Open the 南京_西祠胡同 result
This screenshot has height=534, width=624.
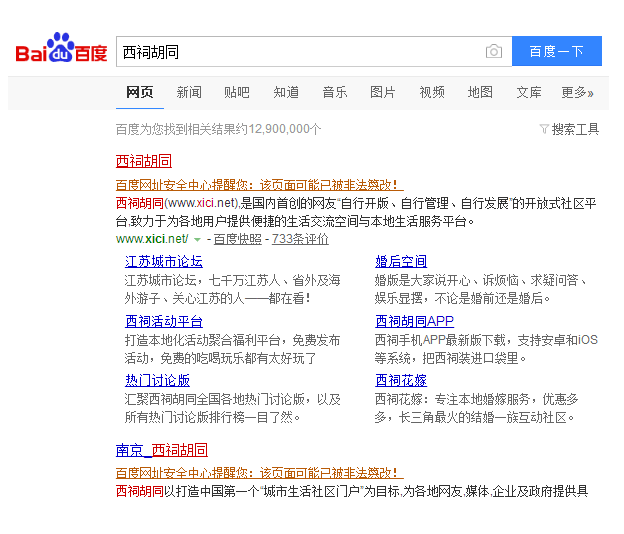coord(162,450)
